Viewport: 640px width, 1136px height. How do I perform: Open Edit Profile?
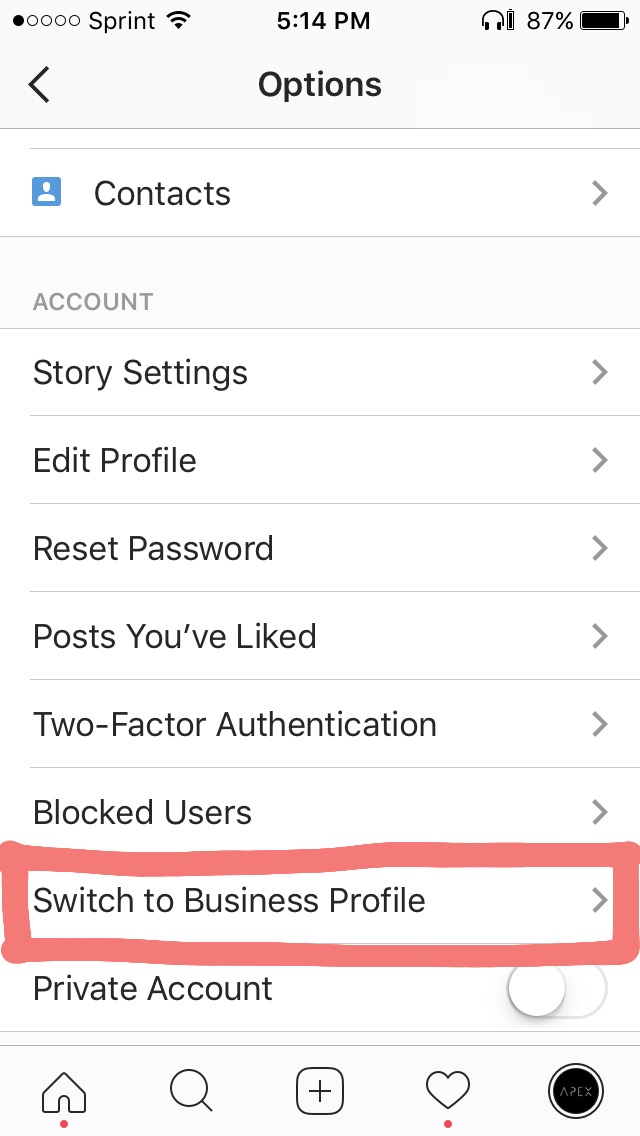tap(115, 461)
